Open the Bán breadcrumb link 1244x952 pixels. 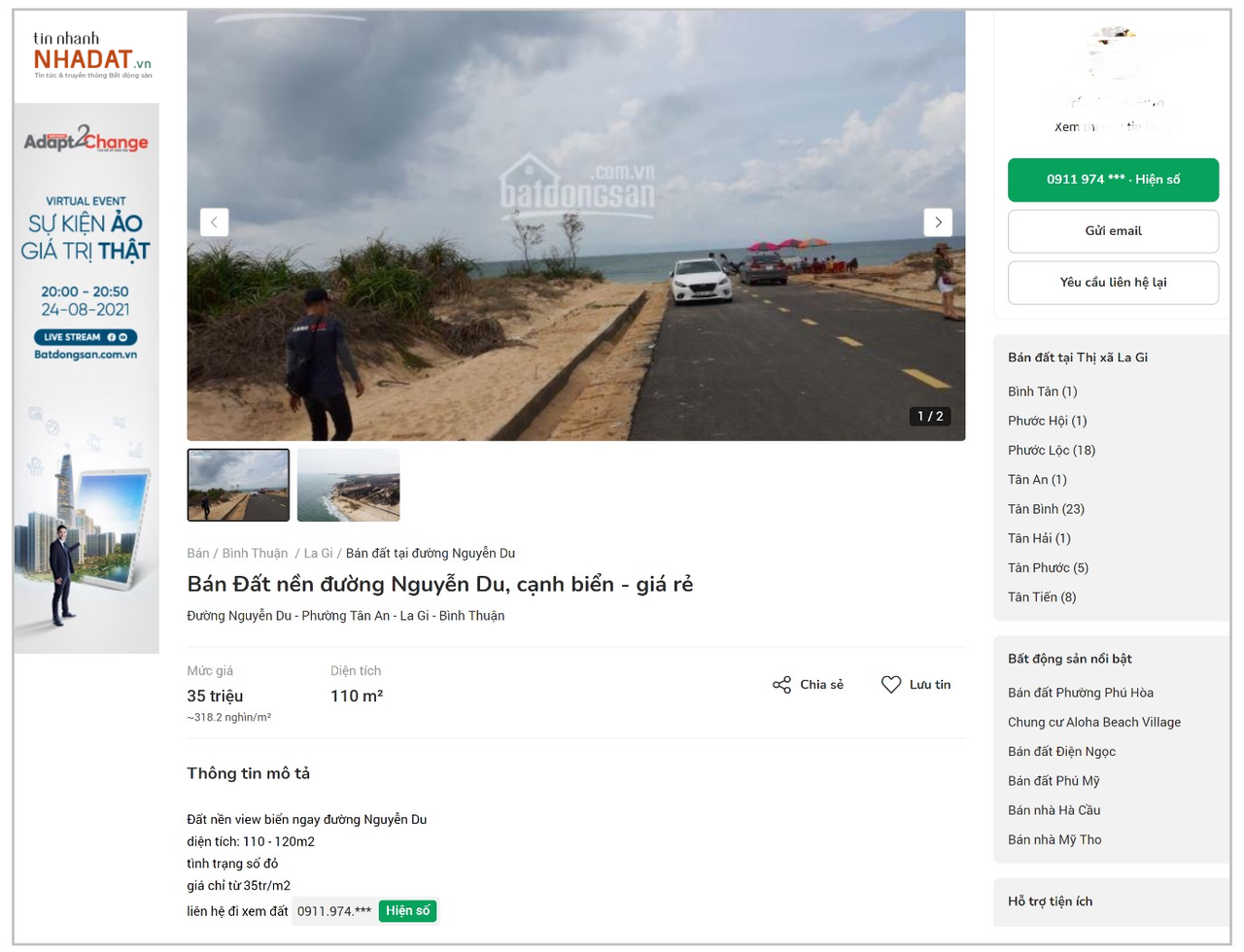click(x=198, y=554)
